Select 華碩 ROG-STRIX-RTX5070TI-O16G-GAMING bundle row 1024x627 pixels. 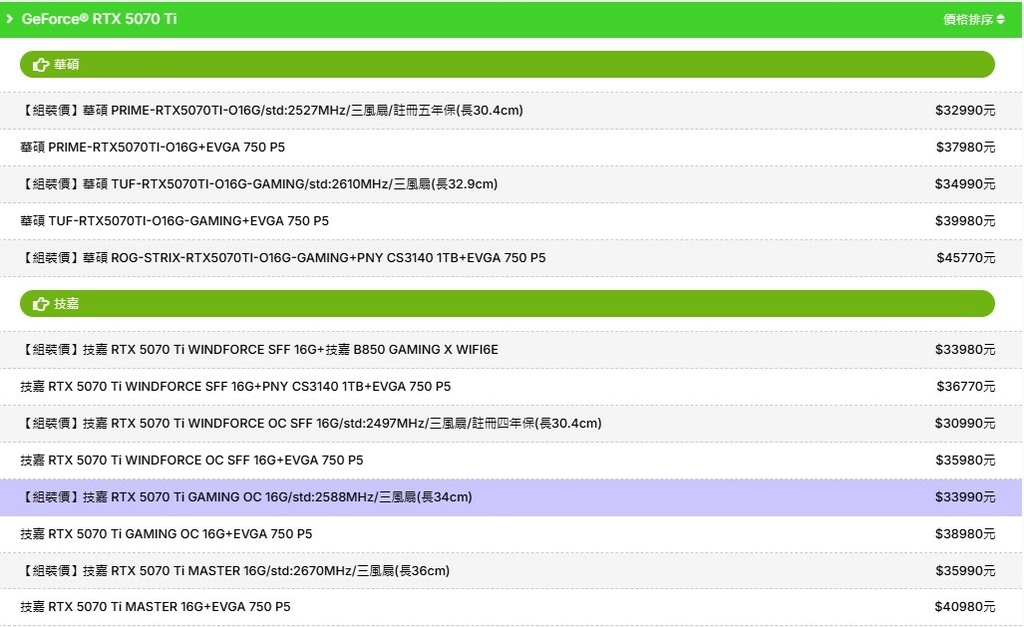point(511,258)
